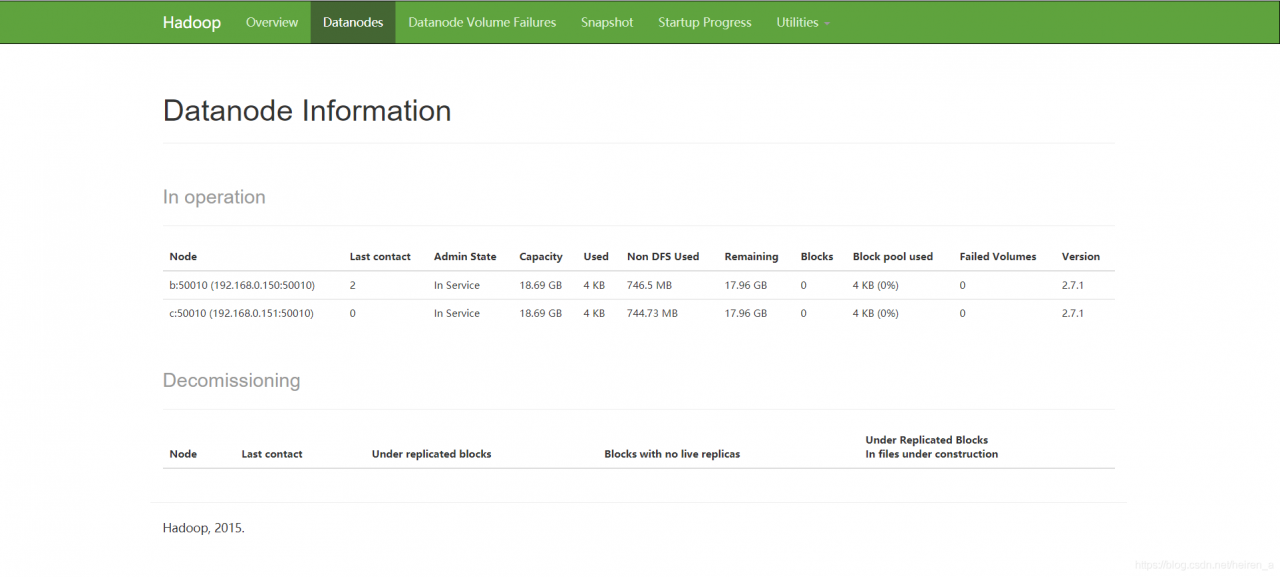Click the Hadoop brand link
Viewport: 1280px width, 577px height.
192,22
